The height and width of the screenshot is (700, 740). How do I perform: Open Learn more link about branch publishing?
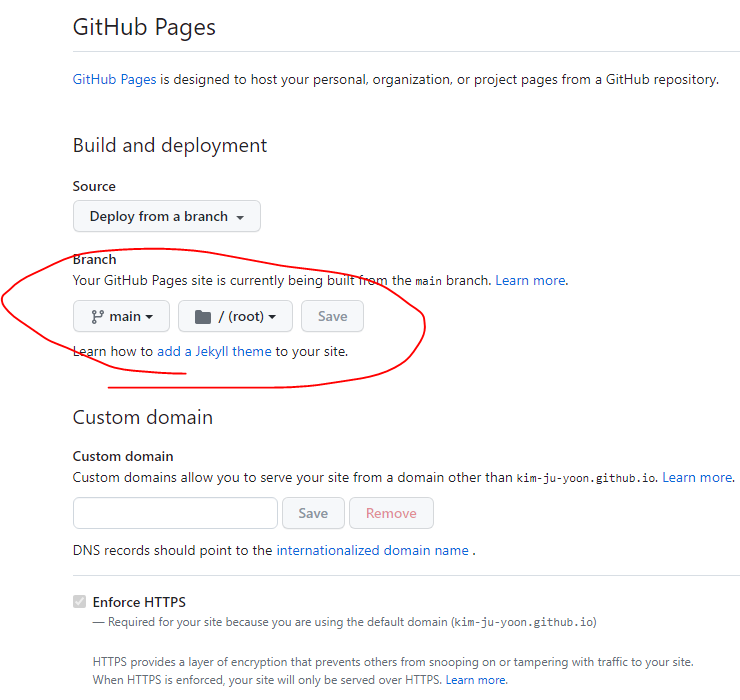531,280
